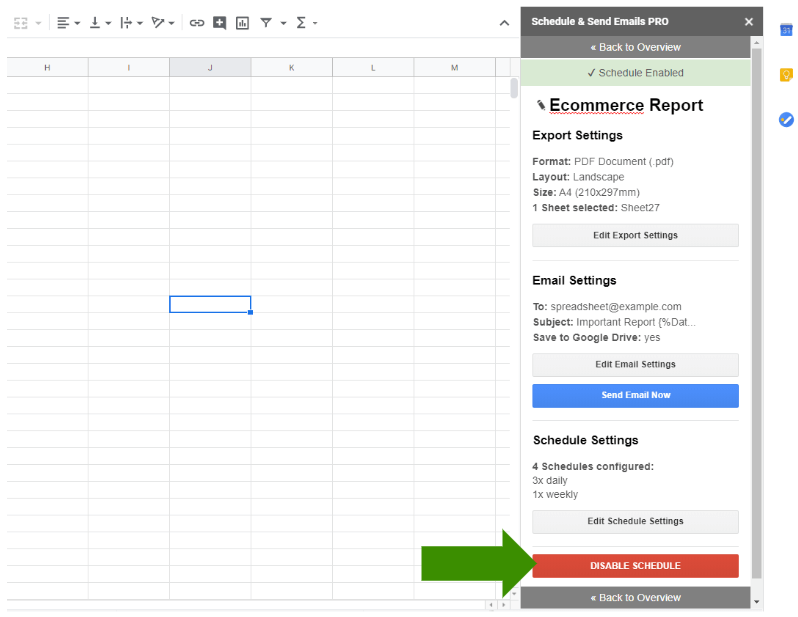Image resolution: width=798 pixels, height=617 pixels.
Task: Collapse the toolbar with the up chevron
Action: [x=504, y=22]
